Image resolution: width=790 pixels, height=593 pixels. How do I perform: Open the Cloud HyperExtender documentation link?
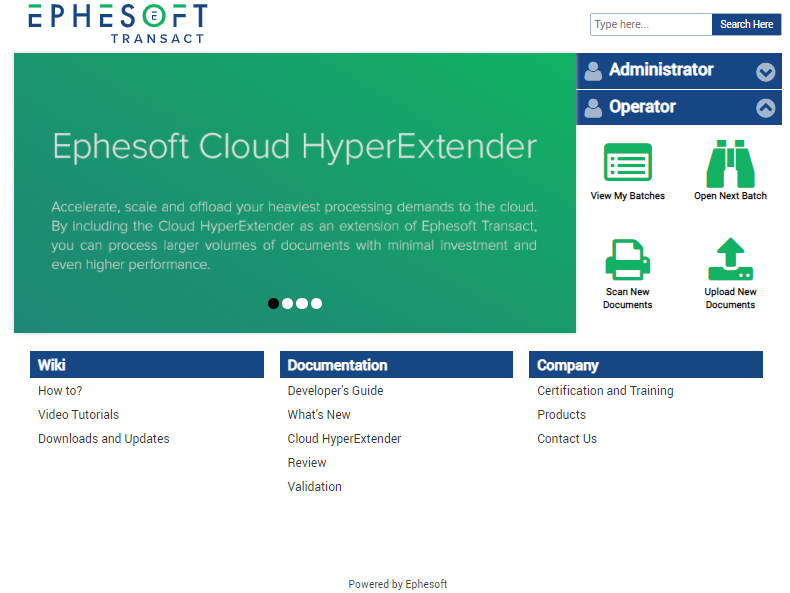[344, 439]
